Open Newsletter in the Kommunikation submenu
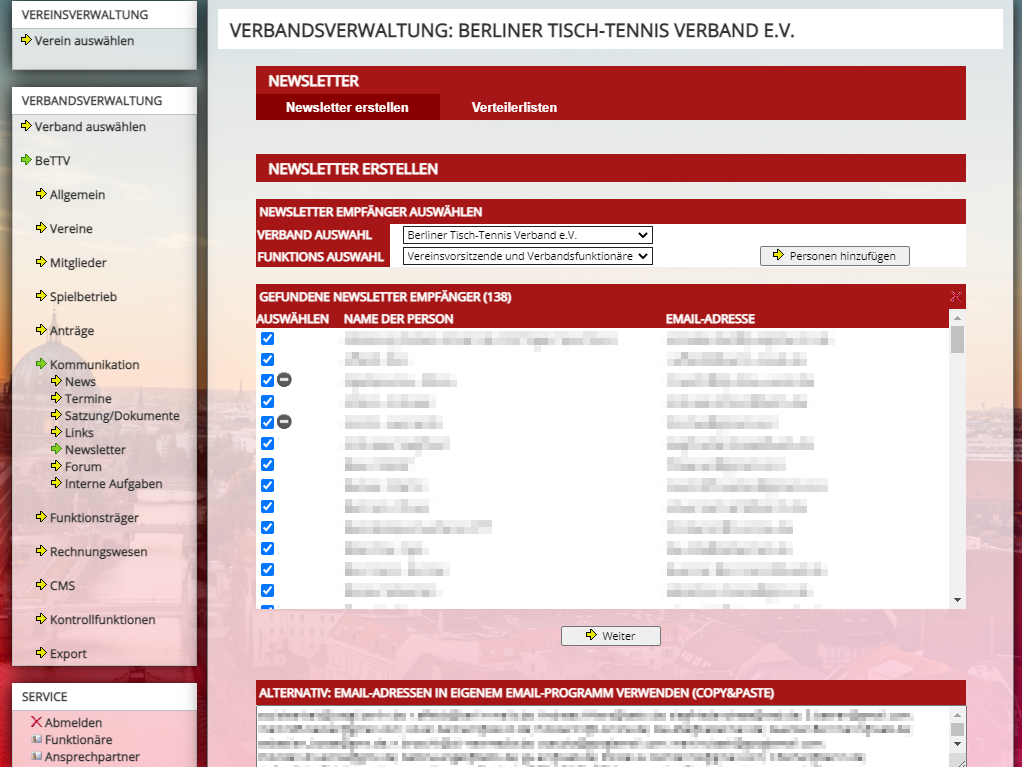 tap(95, 450)
